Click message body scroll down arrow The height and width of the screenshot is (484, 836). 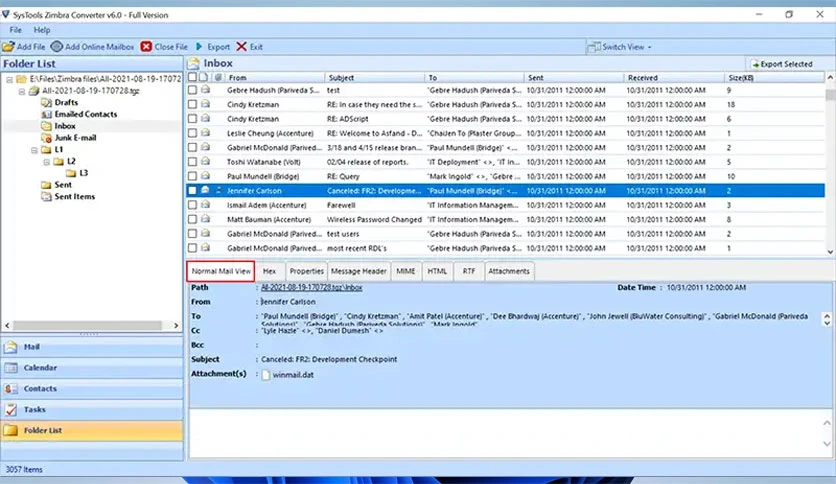coord(827,443)
